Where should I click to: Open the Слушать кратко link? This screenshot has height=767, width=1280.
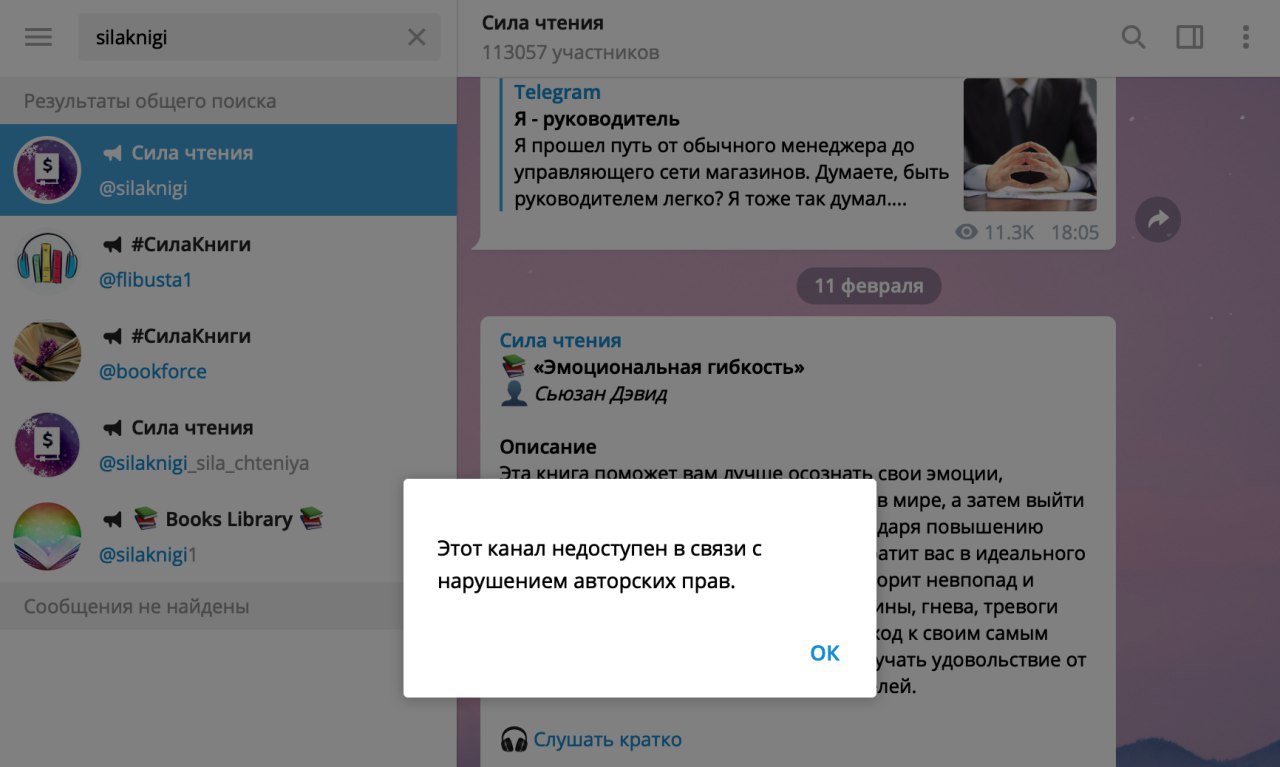[607, 740]
